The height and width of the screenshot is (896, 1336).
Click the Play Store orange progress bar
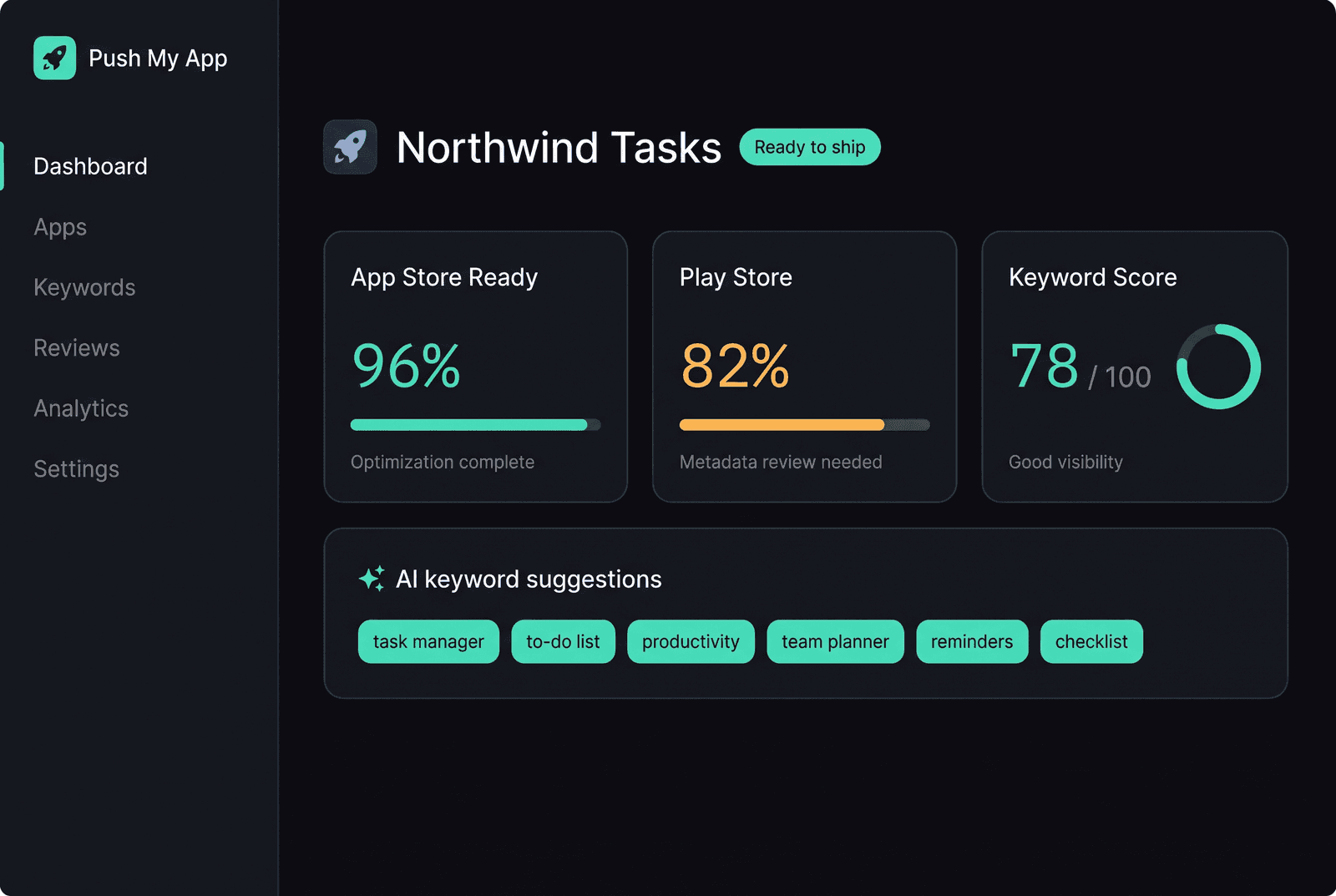(x=804, y=425)
